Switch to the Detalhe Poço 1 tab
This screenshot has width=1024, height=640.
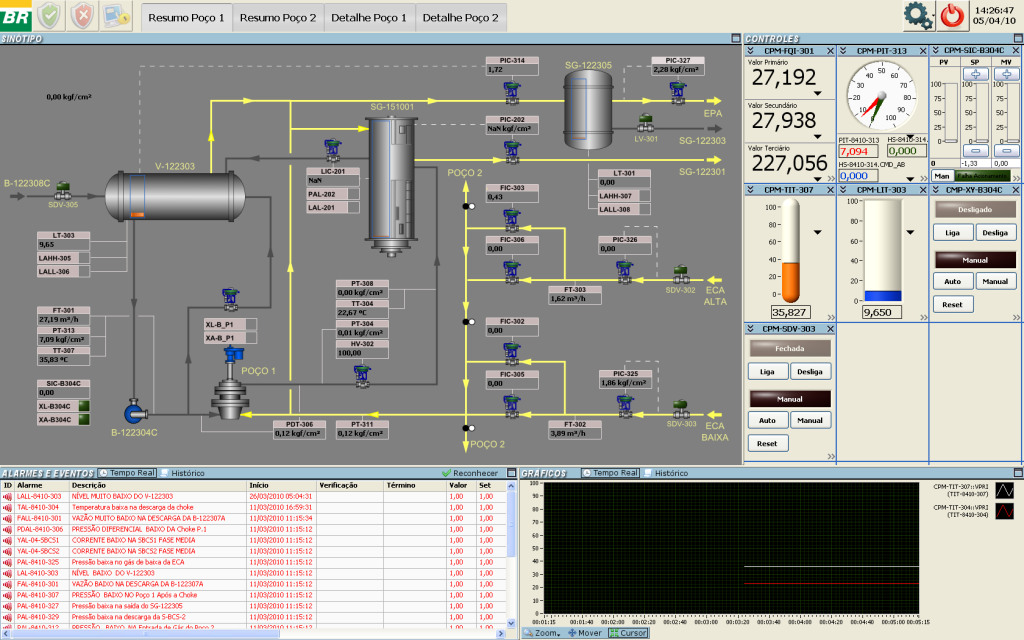[369, 17]
